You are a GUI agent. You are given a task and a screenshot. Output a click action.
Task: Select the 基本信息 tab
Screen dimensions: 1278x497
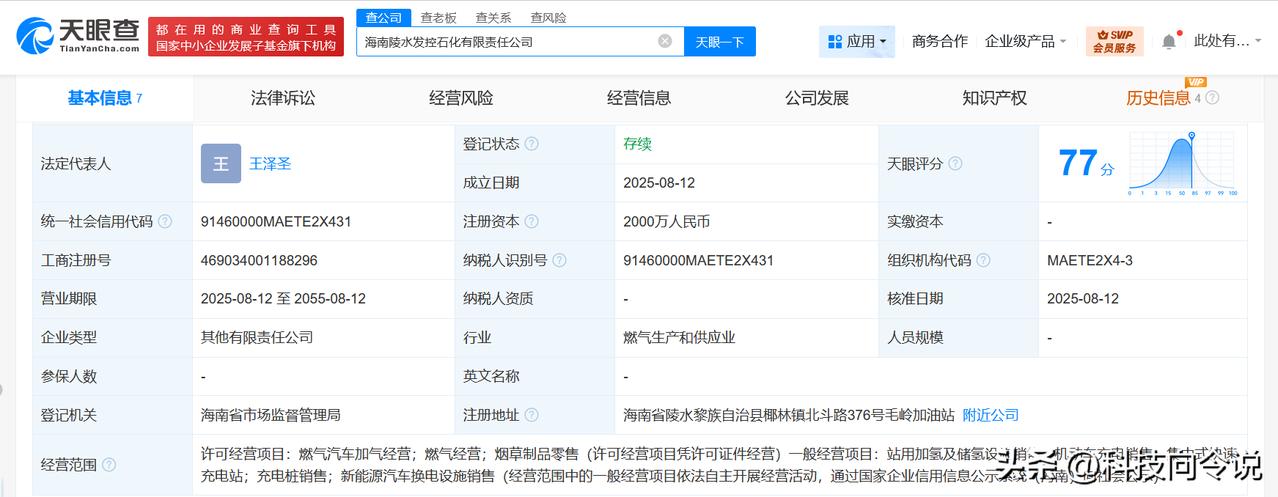tap(105, 98)
